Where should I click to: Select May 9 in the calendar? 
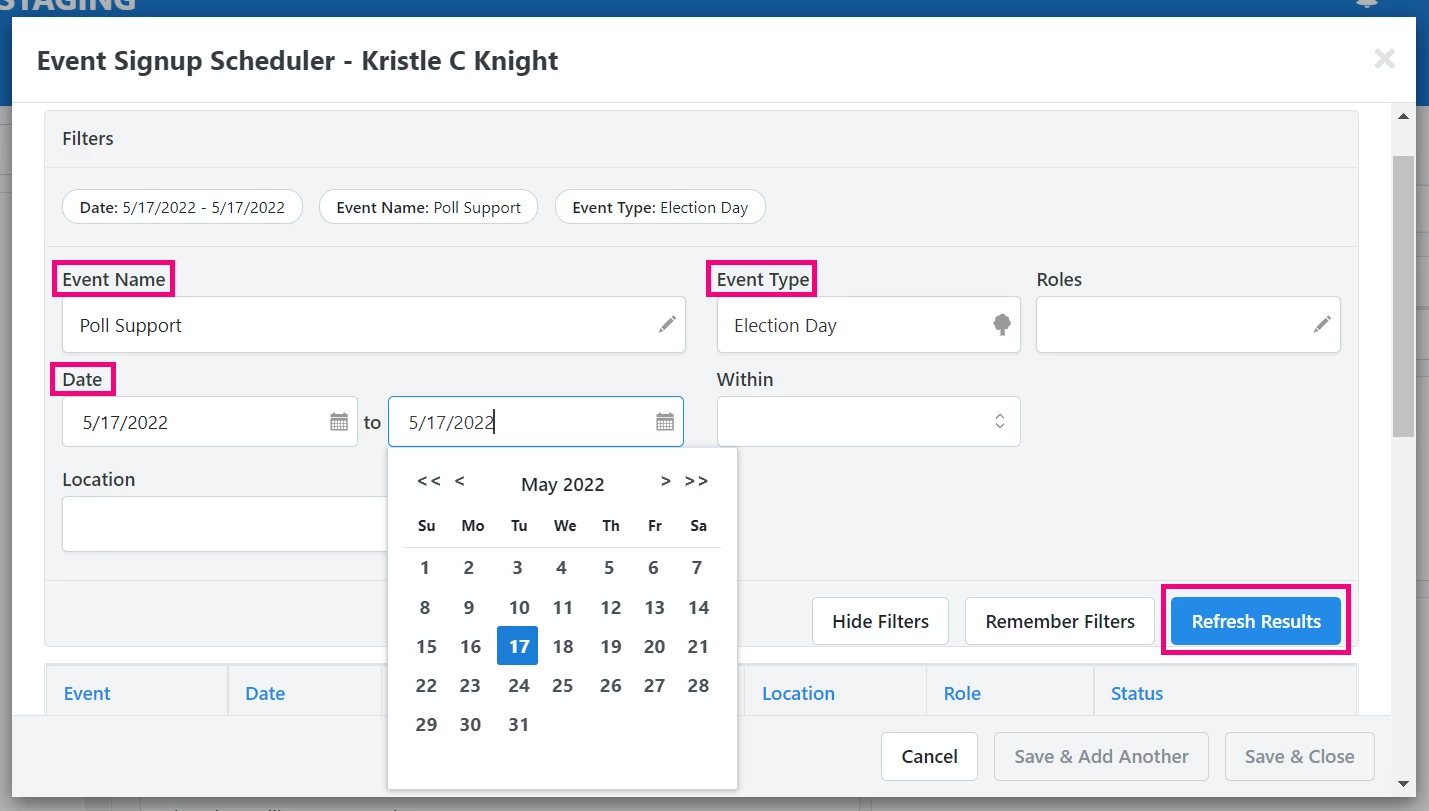tap(469, 607)
